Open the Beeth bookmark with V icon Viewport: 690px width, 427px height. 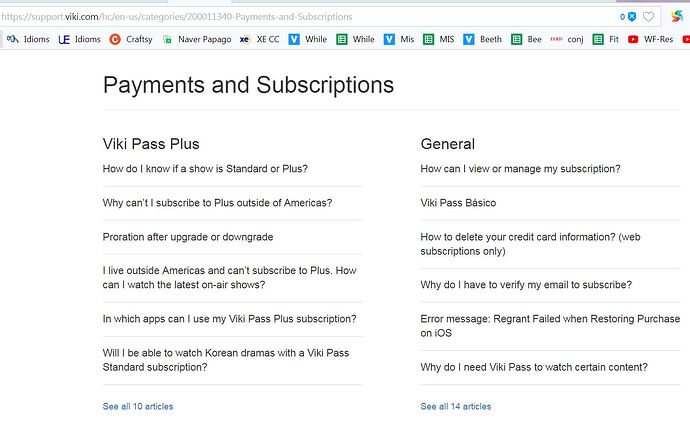click(483, 39)
